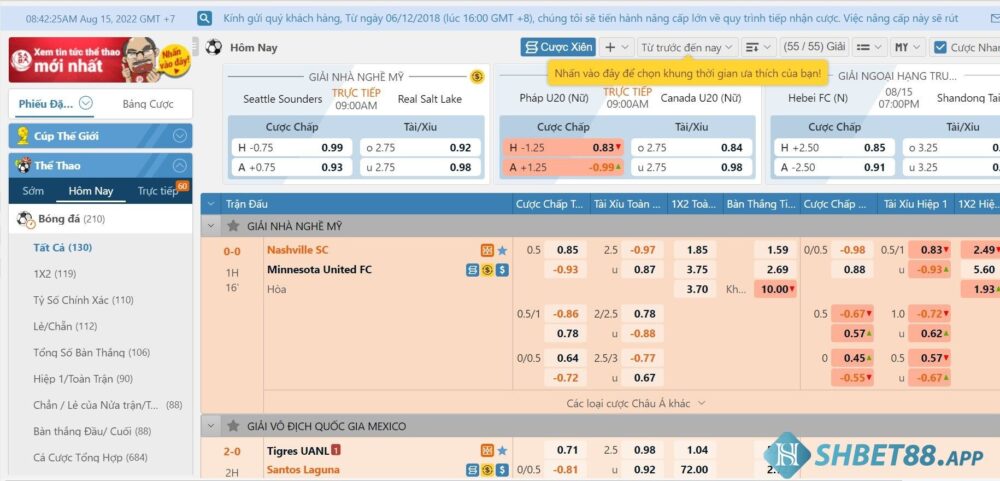Click the blue dollar icon on Minnesota United FC row
This screenshot has width=1000, height=481.
pos(503,270)
